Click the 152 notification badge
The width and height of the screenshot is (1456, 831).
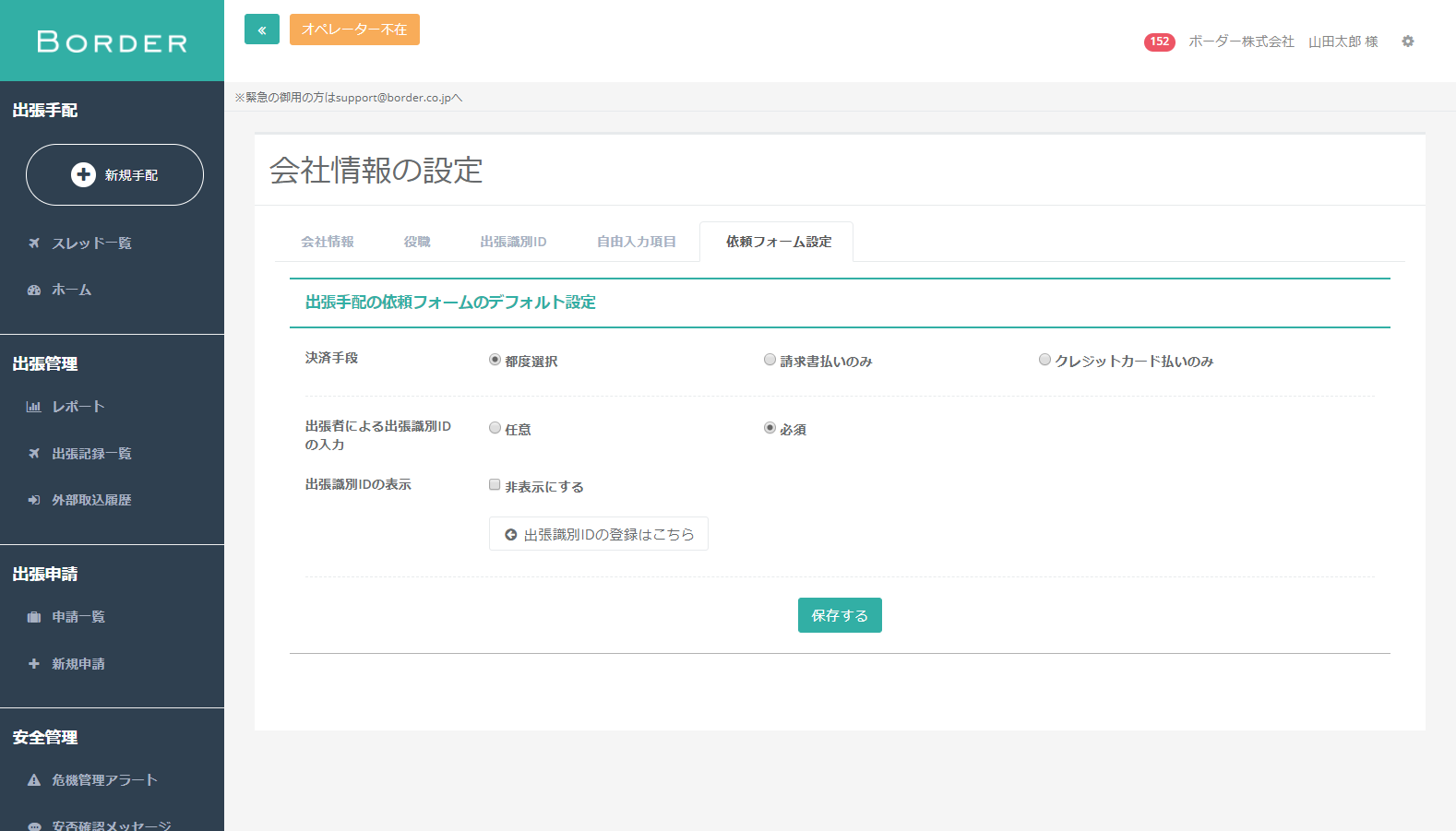point(1159,42)
